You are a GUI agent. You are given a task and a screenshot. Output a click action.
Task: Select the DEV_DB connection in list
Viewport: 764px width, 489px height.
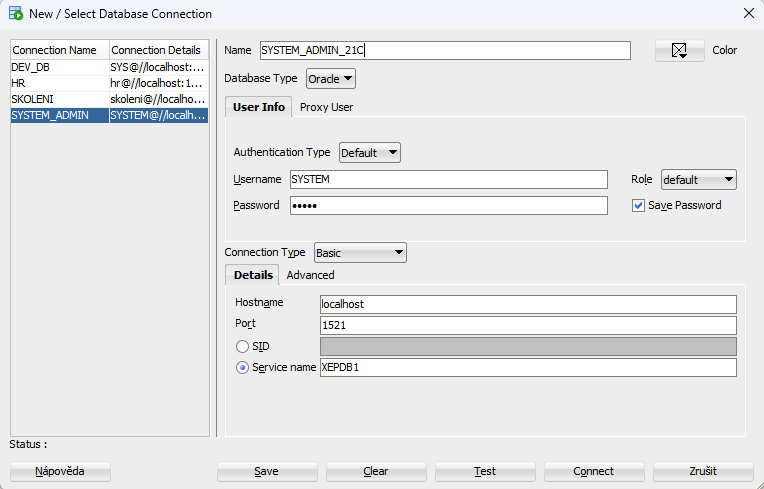point(59,67)
